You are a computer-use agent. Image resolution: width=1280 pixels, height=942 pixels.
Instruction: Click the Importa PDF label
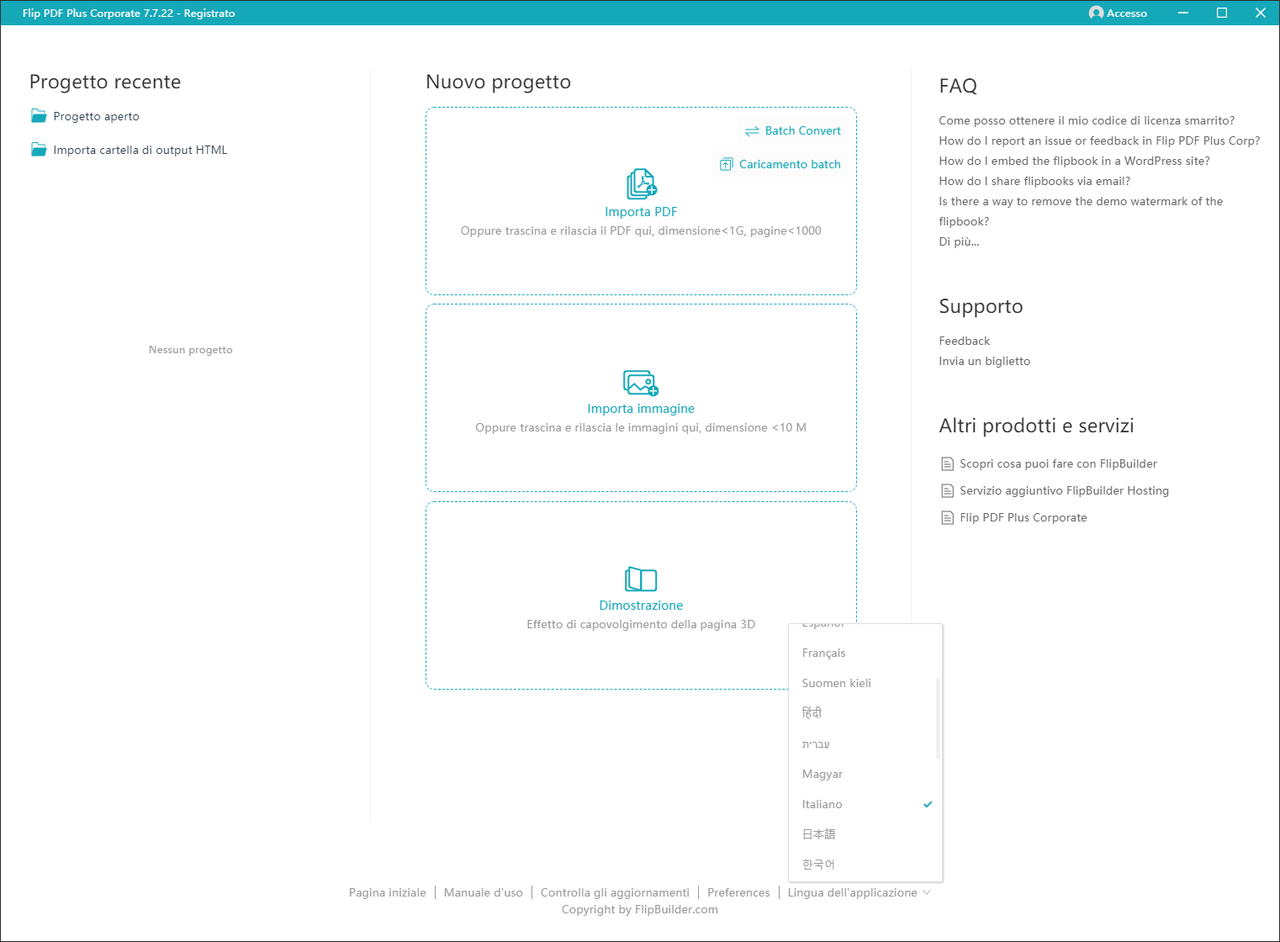[x=641, y=212]
